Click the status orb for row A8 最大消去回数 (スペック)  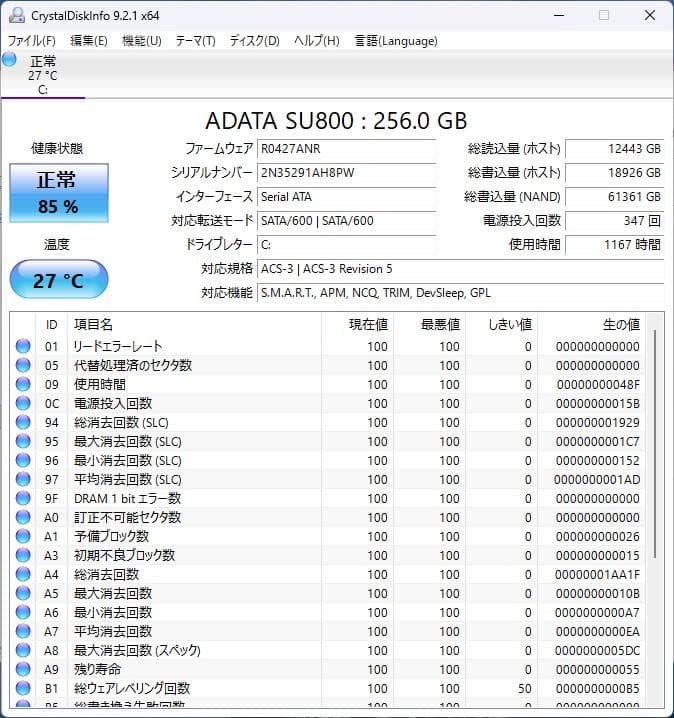tap(23, 650)
